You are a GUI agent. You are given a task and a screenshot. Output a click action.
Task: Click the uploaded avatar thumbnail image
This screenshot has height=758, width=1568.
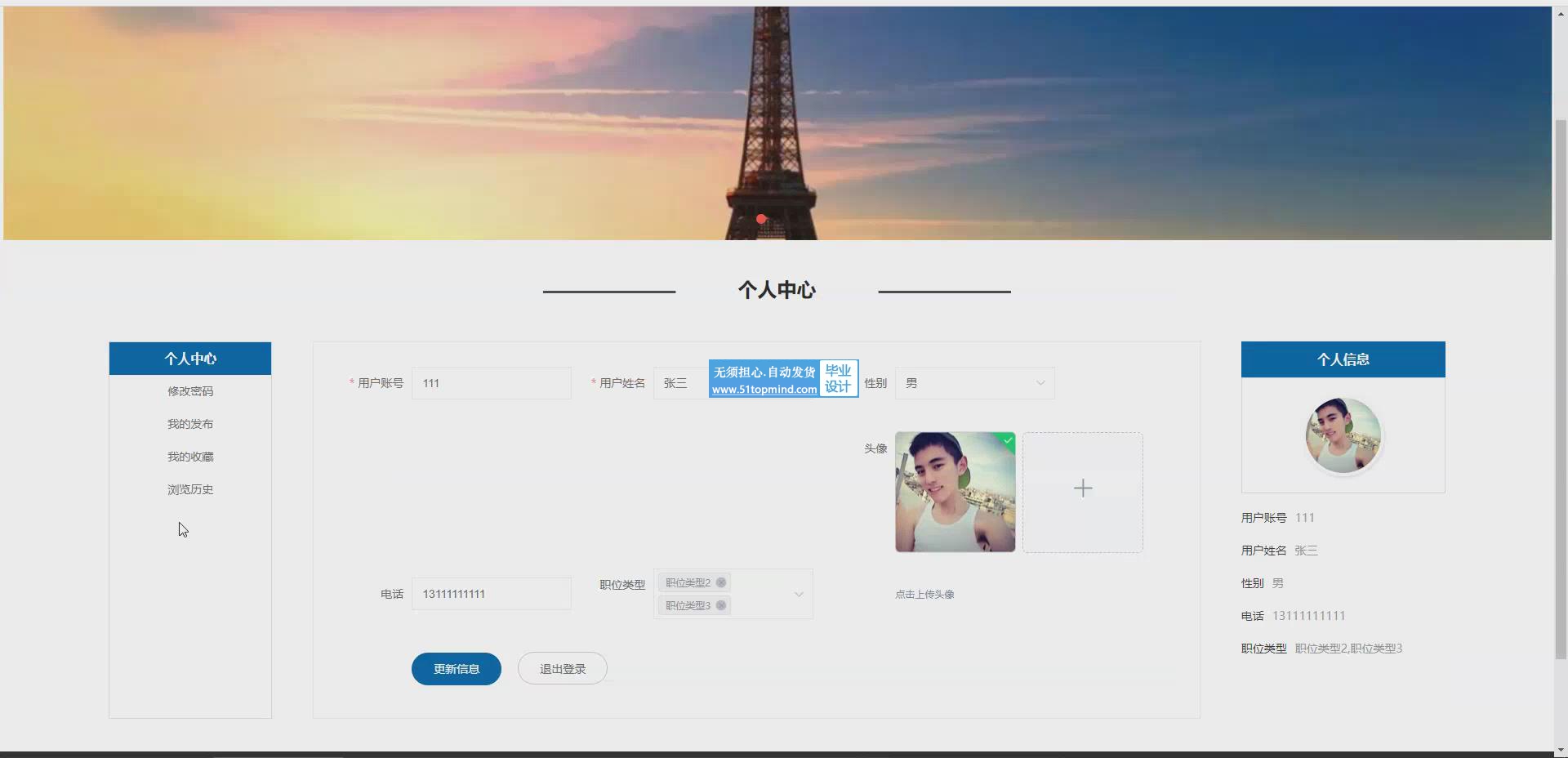coord(954,493)
